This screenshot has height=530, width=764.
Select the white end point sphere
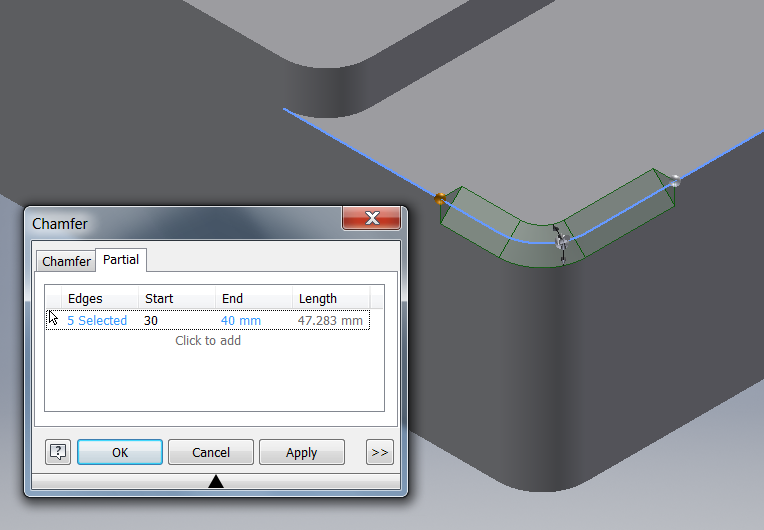[676, 180]
